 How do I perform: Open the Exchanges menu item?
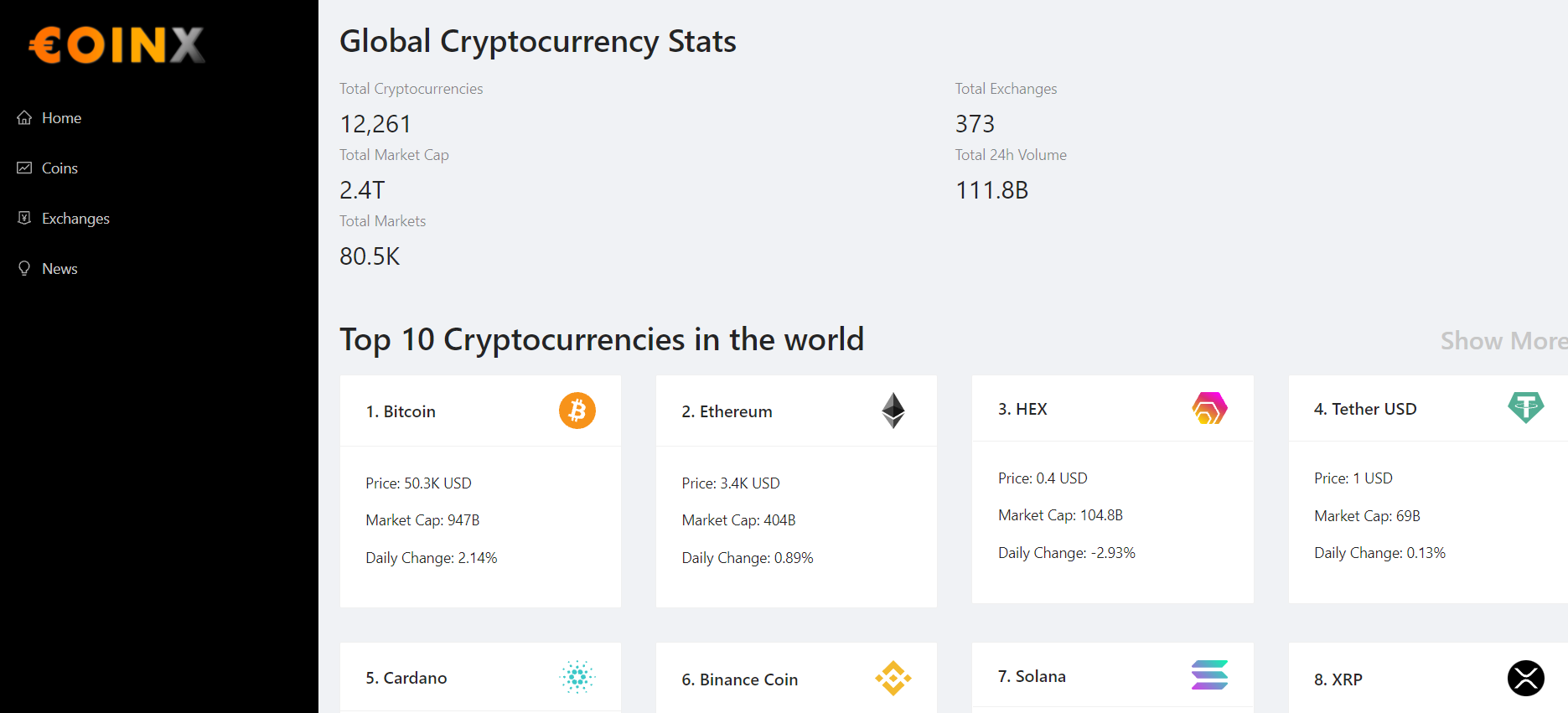[x=75, y=218]
